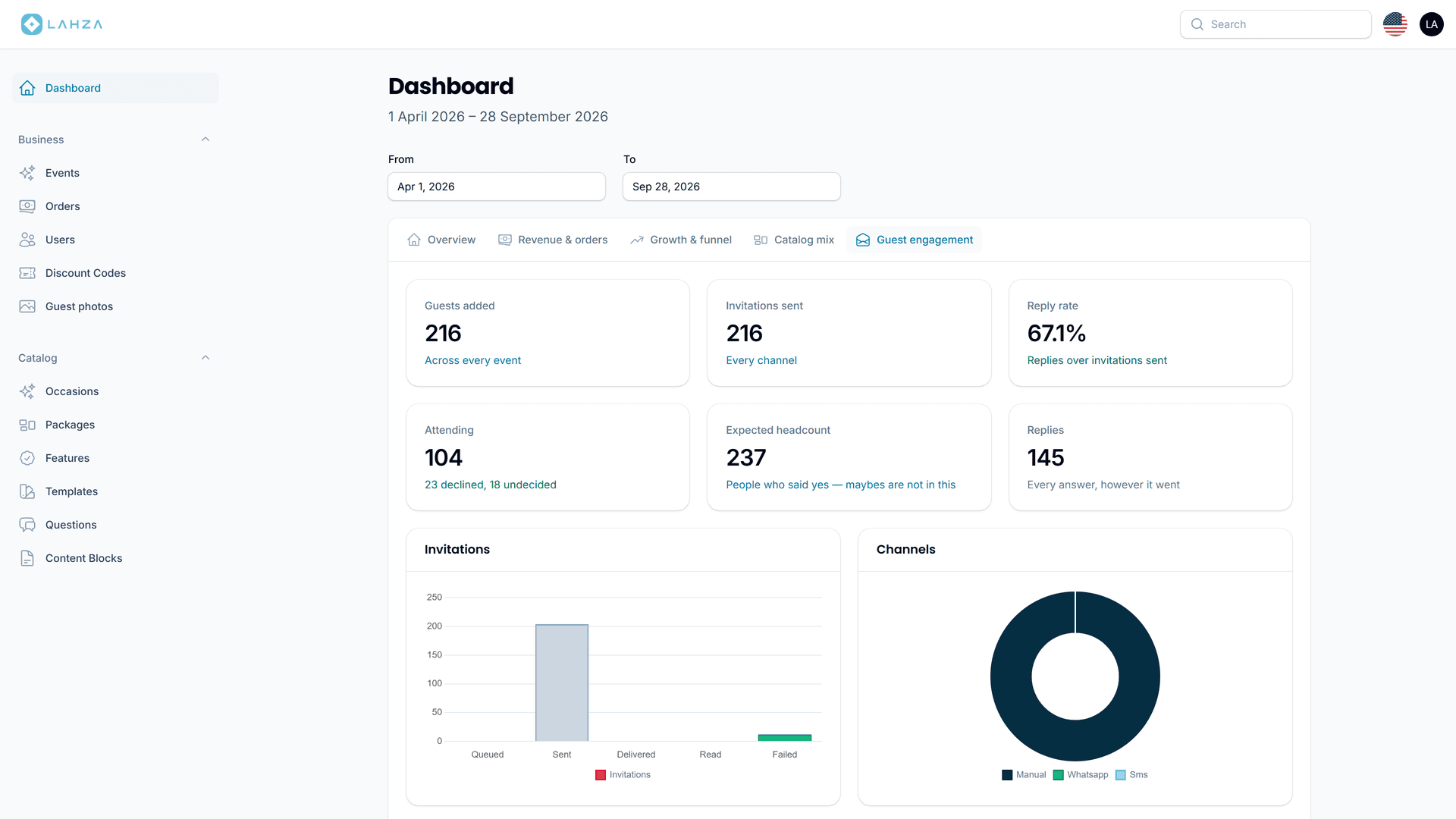Click the Revenue & orders tab icon
The image size is (1456, 819).
click(505, 240)
